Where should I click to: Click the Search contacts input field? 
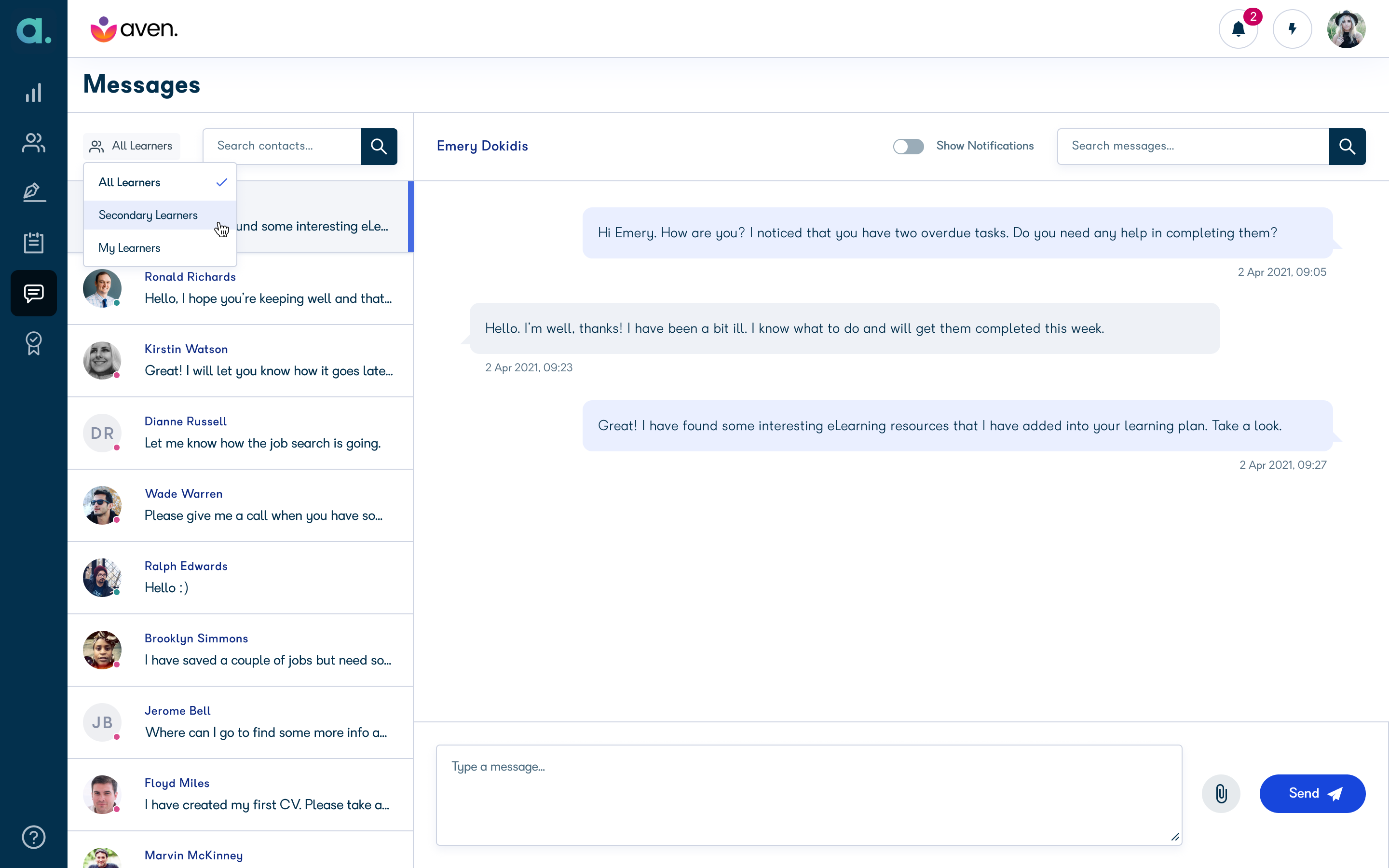pos(282,147)
